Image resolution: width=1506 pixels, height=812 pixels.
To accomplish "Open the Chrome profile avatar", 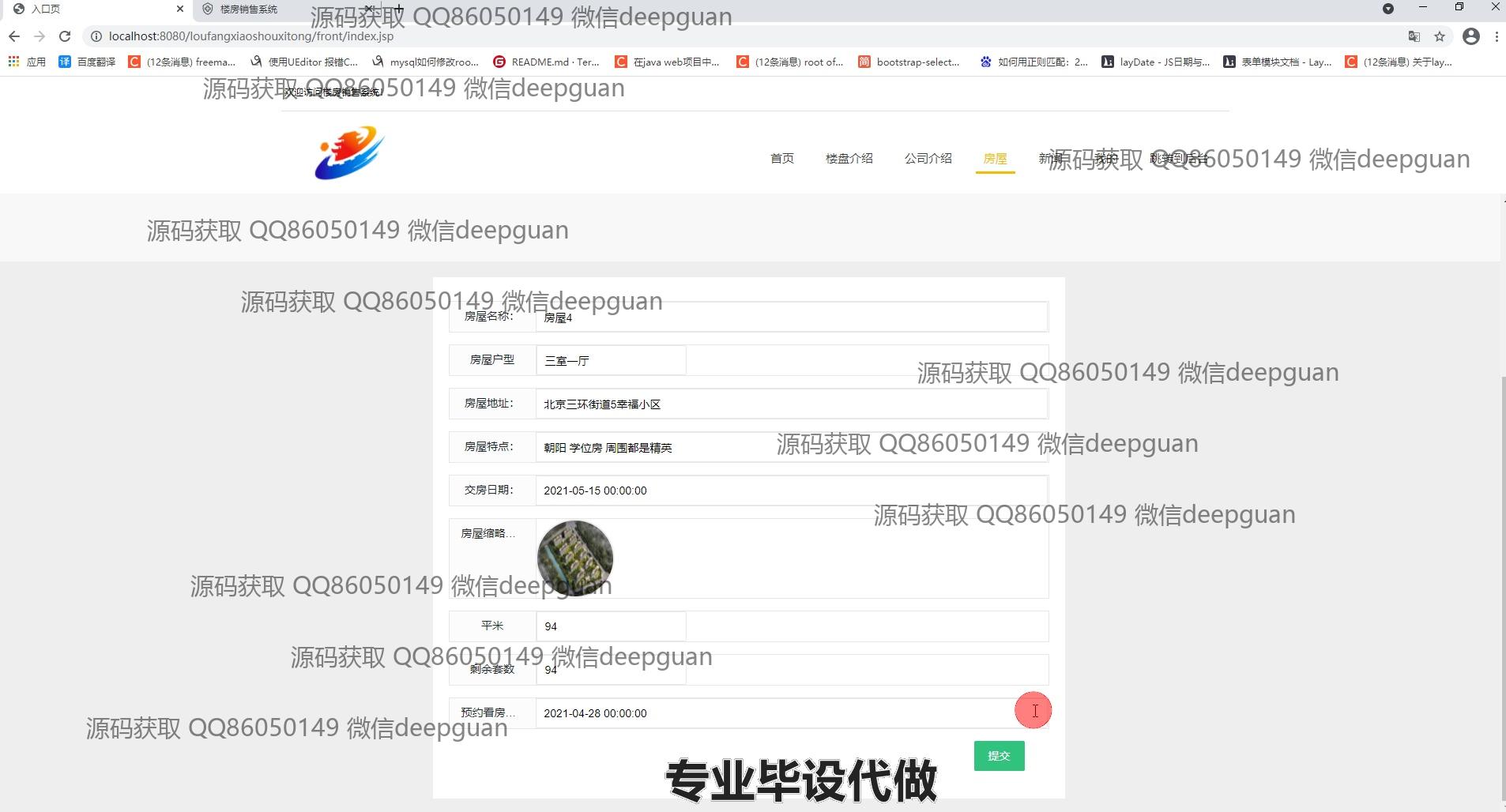I will point(1470,36).
